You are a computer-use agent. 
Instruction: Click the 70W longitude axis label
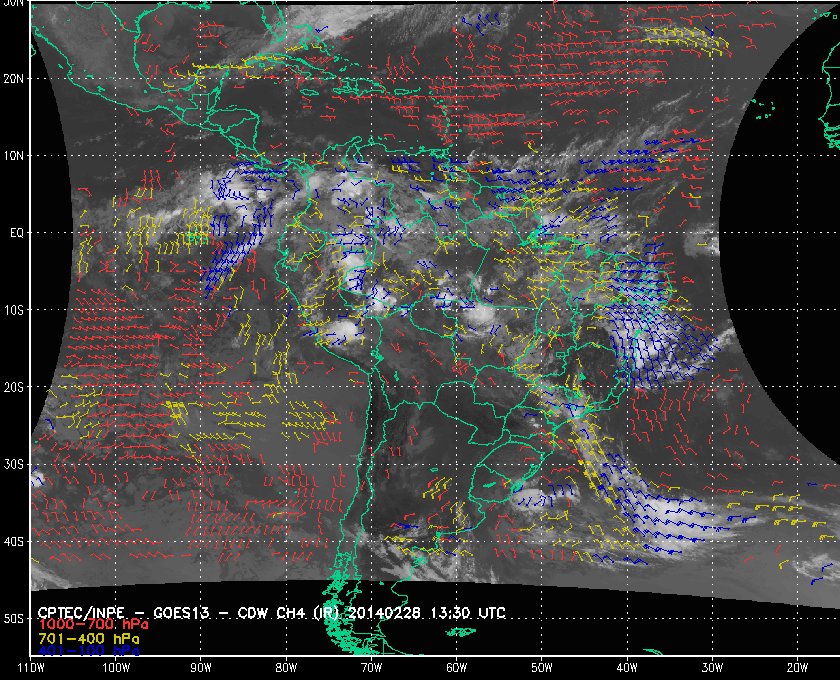click(x=371, y=668)
